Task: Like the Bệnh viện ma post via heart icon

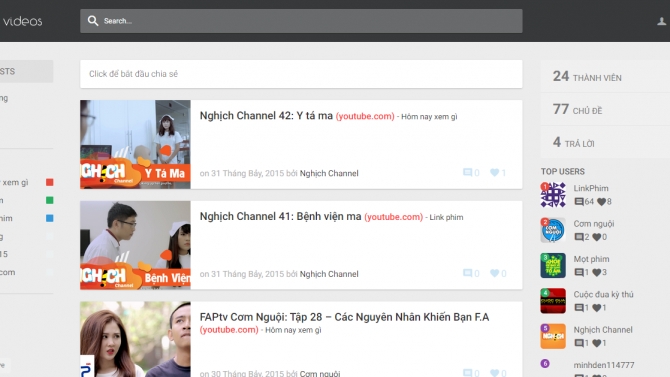Action: (494, 273)
